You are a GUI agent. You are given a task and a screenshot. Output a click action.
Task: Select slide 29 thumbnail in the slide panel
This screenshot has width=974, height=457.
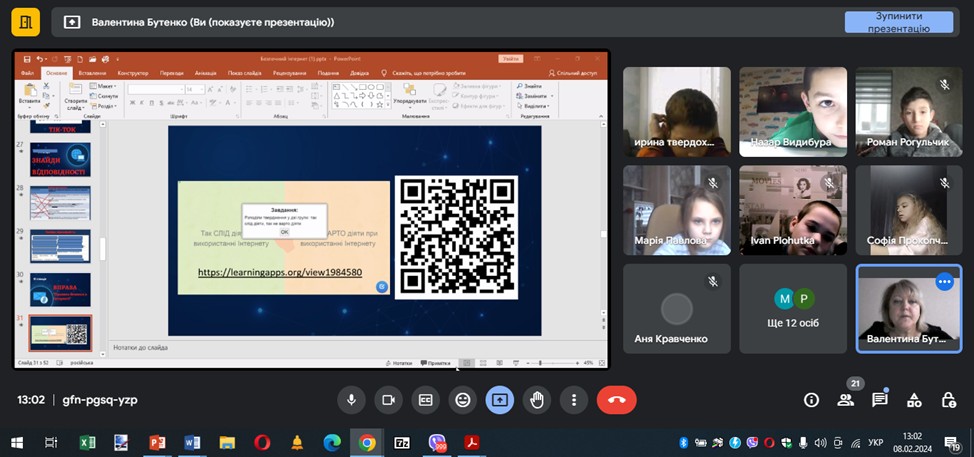60,246
